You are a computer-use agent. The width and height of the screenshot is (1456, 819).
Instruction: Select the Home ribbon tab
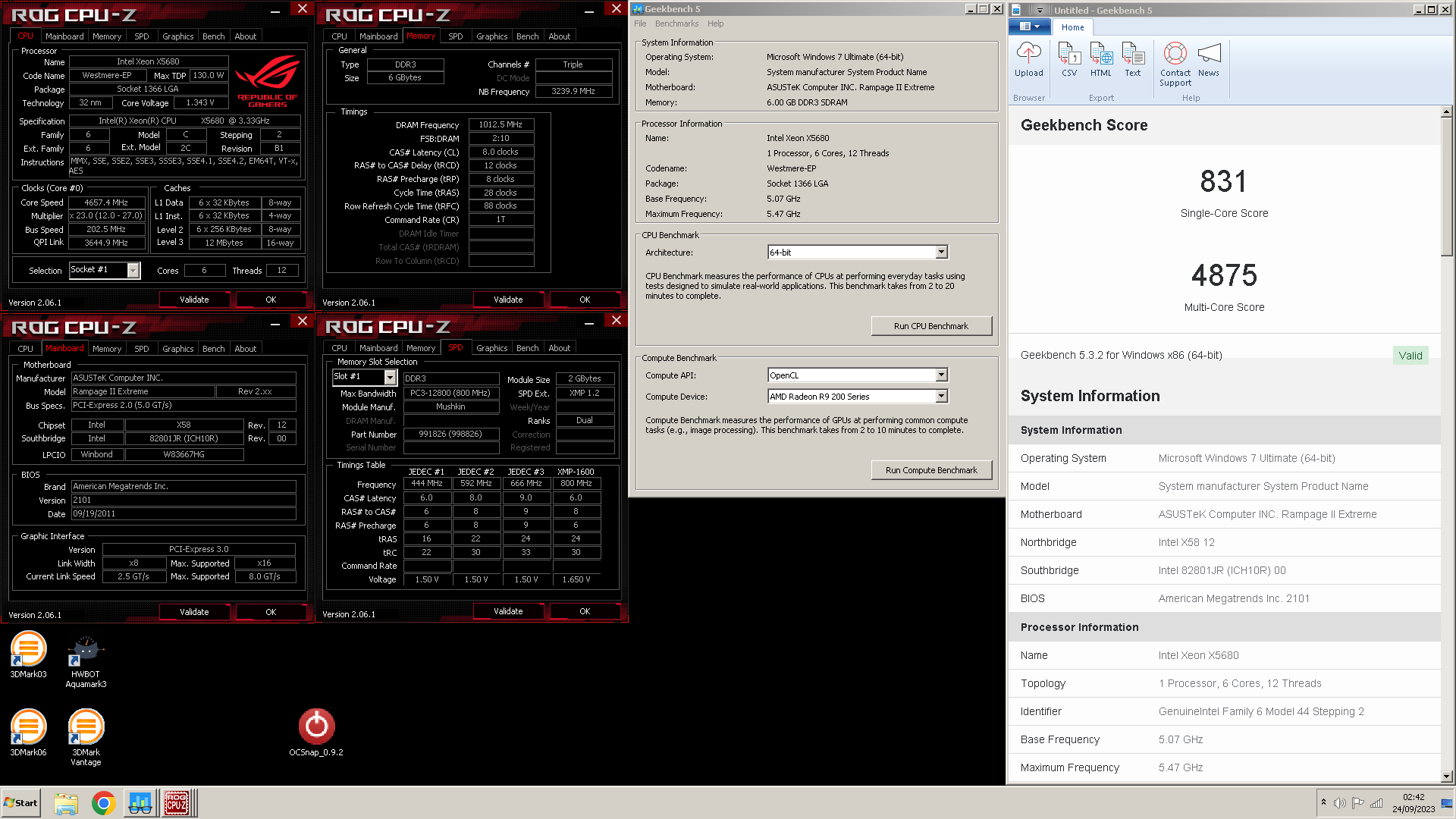tap(1072, 27)
